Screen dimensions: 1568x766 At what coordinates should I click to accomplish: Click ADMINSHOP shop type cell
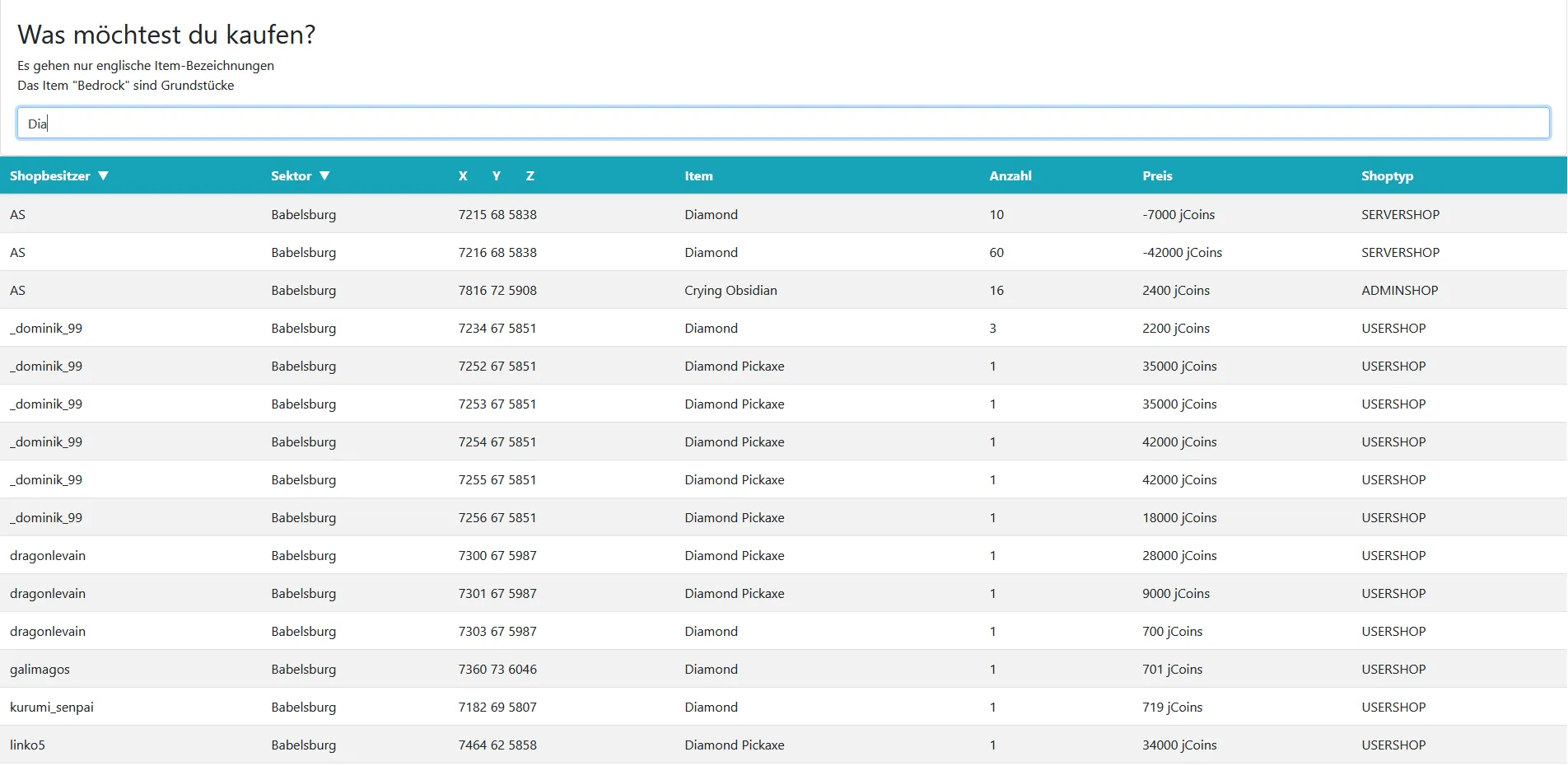point(1399,290)
